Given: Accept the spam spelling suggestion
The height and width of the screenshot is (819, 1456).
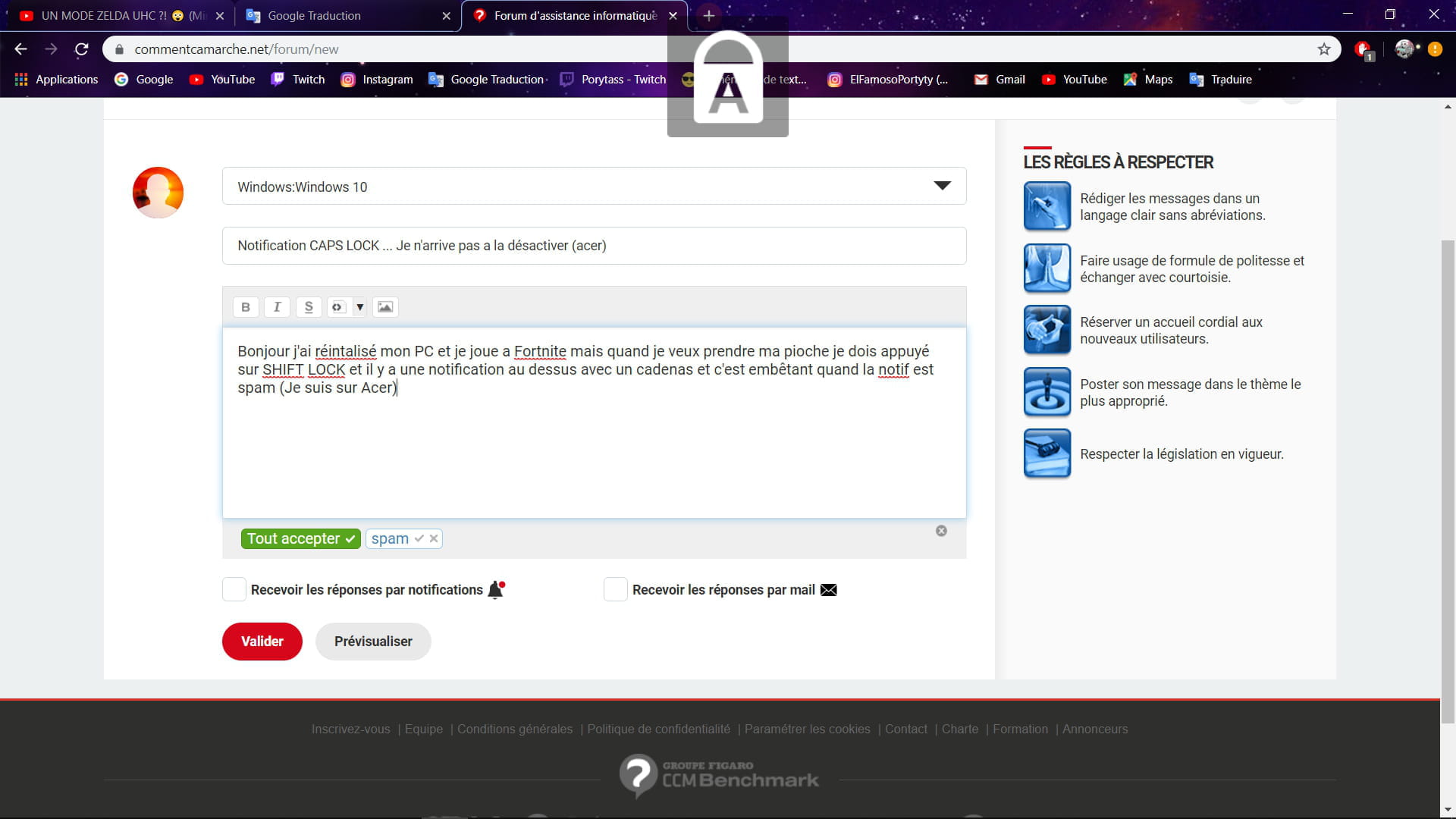Looking at the screenshot, I should 419,538.
